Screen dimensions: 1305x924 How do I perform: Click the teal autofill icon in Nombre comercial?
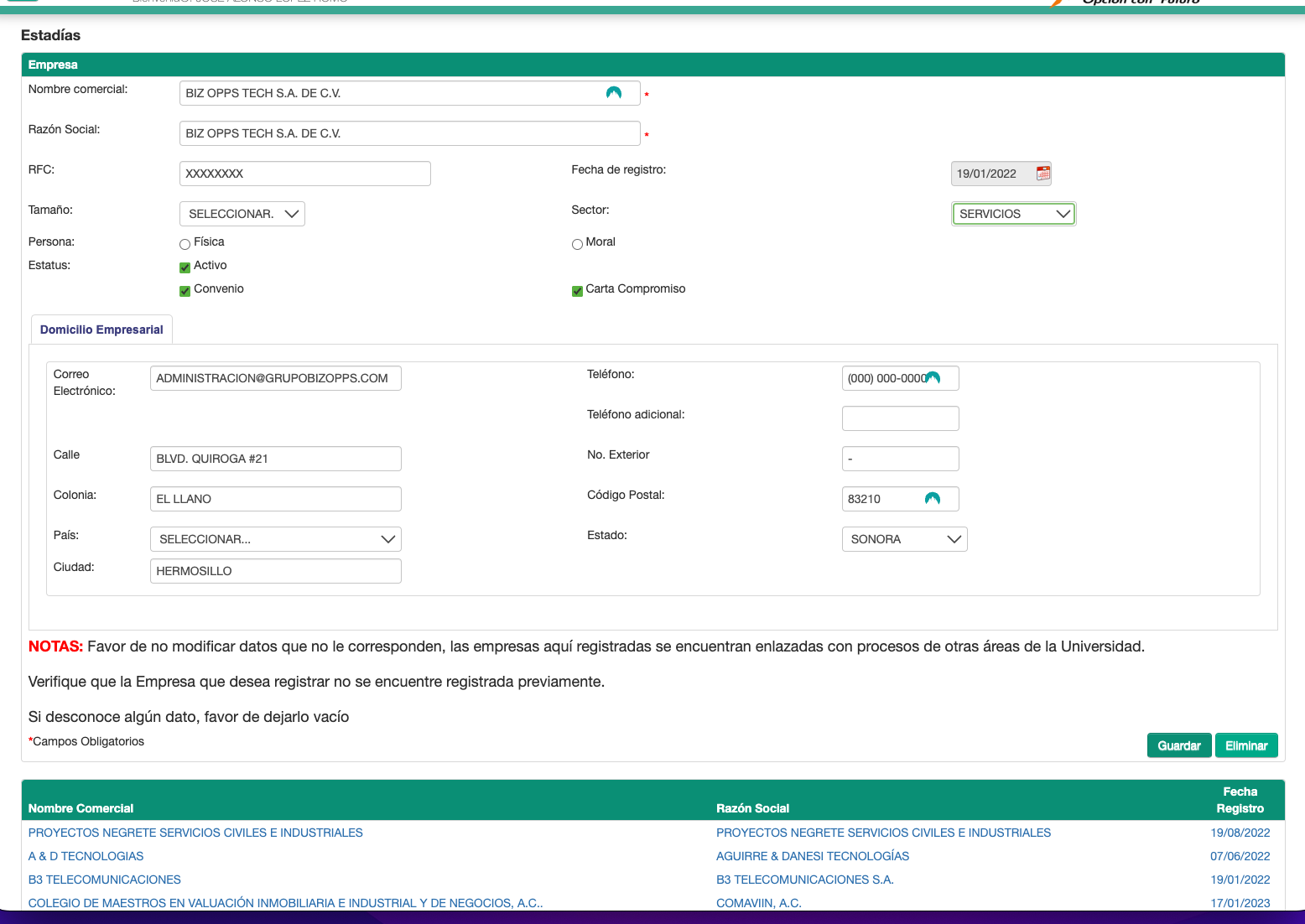(x=614, y=93)
